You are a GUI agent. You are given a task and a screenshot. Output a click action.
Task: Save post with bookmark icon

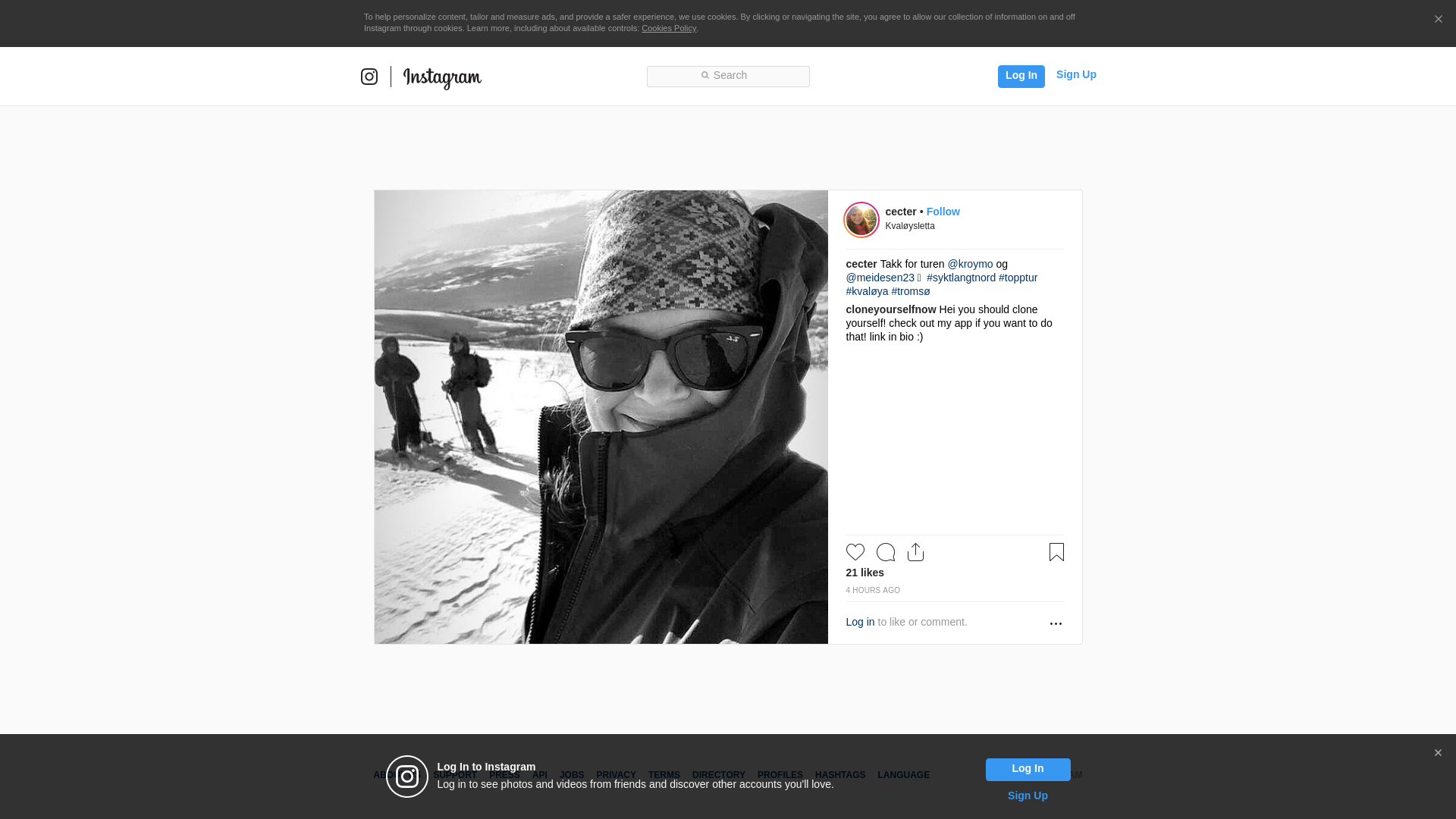tap(1056, 552)
